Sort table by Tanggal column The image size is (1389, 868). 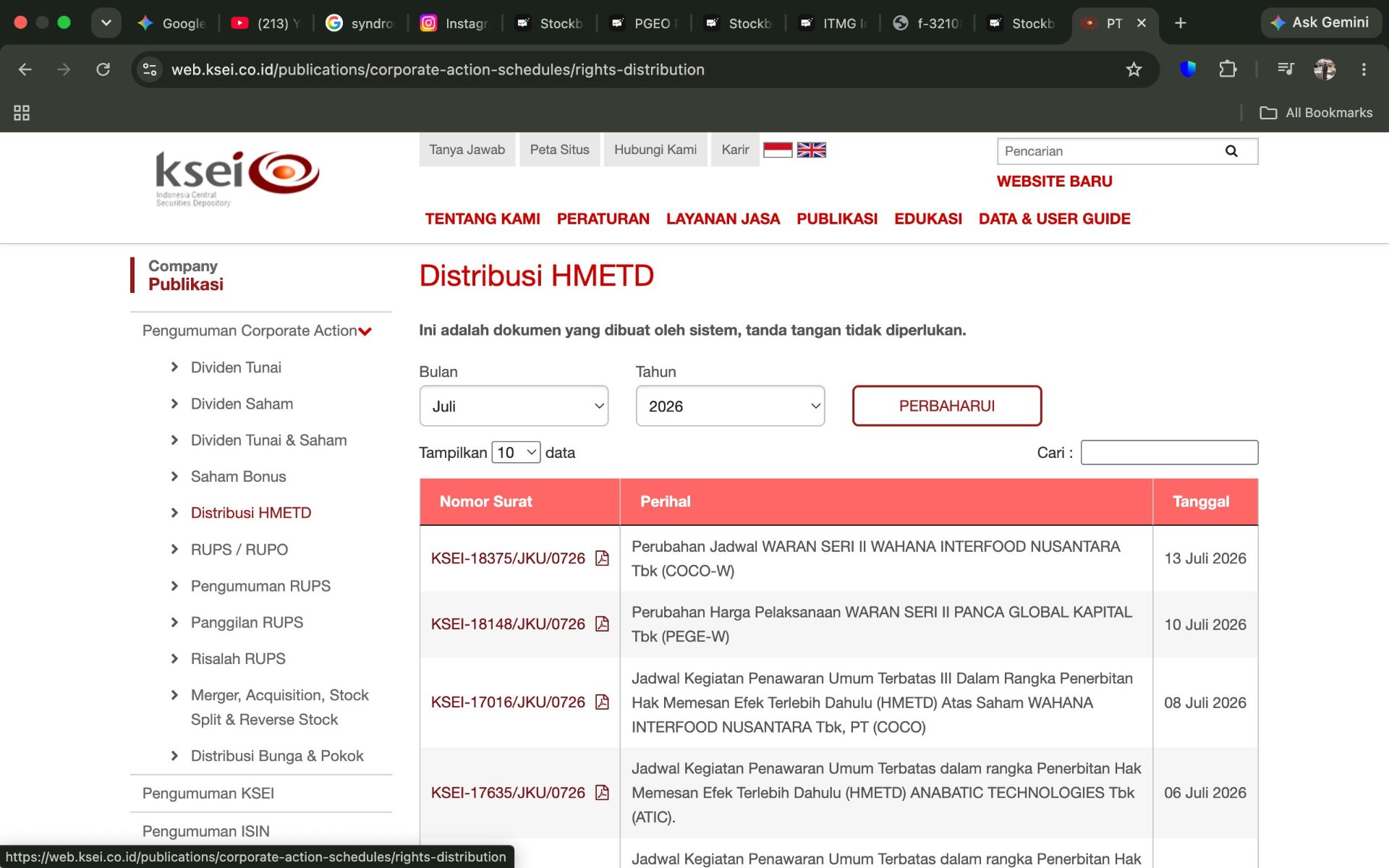[1205, 502]
